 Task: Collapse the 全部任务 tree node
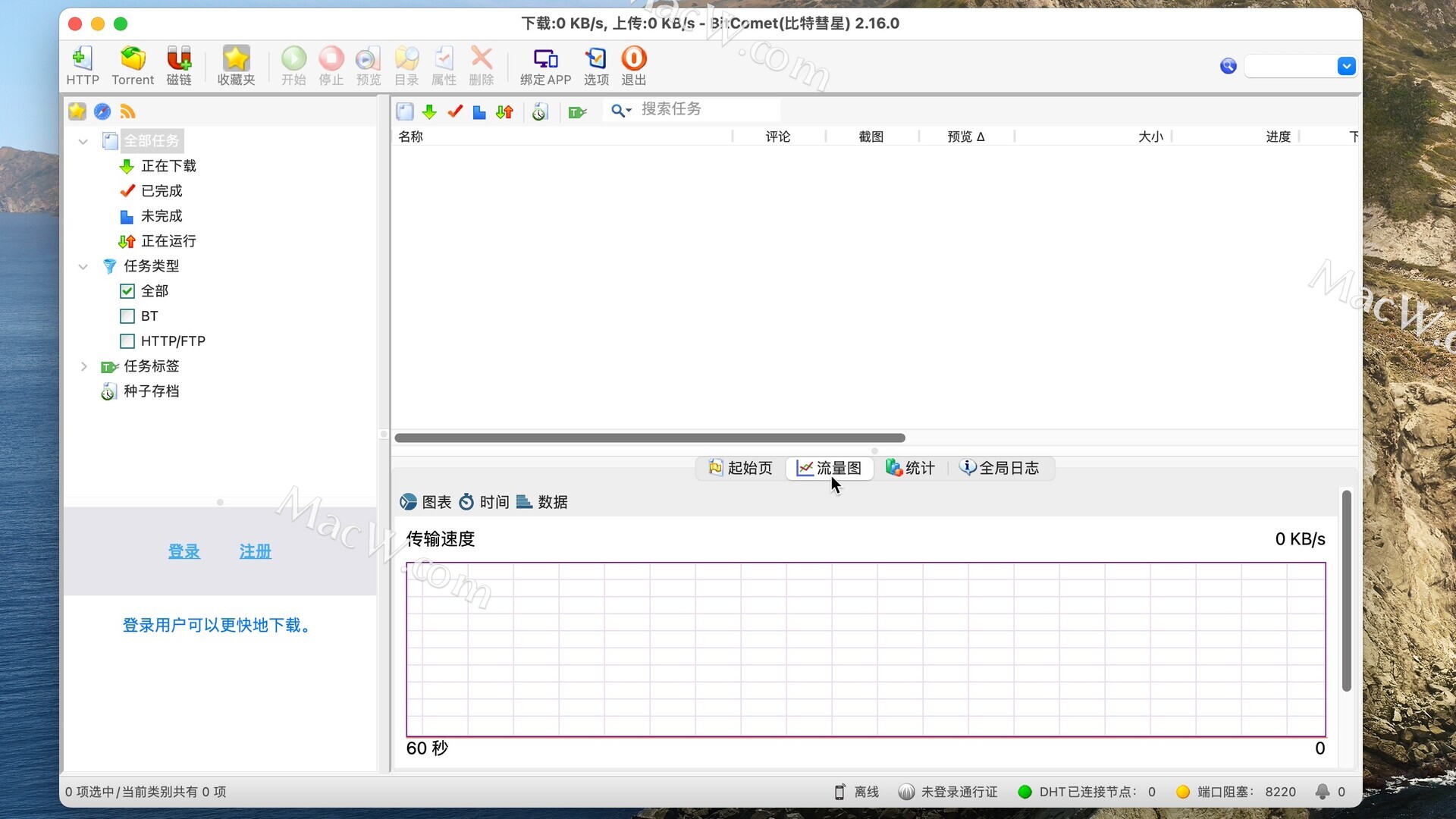[x=83, y=141]
